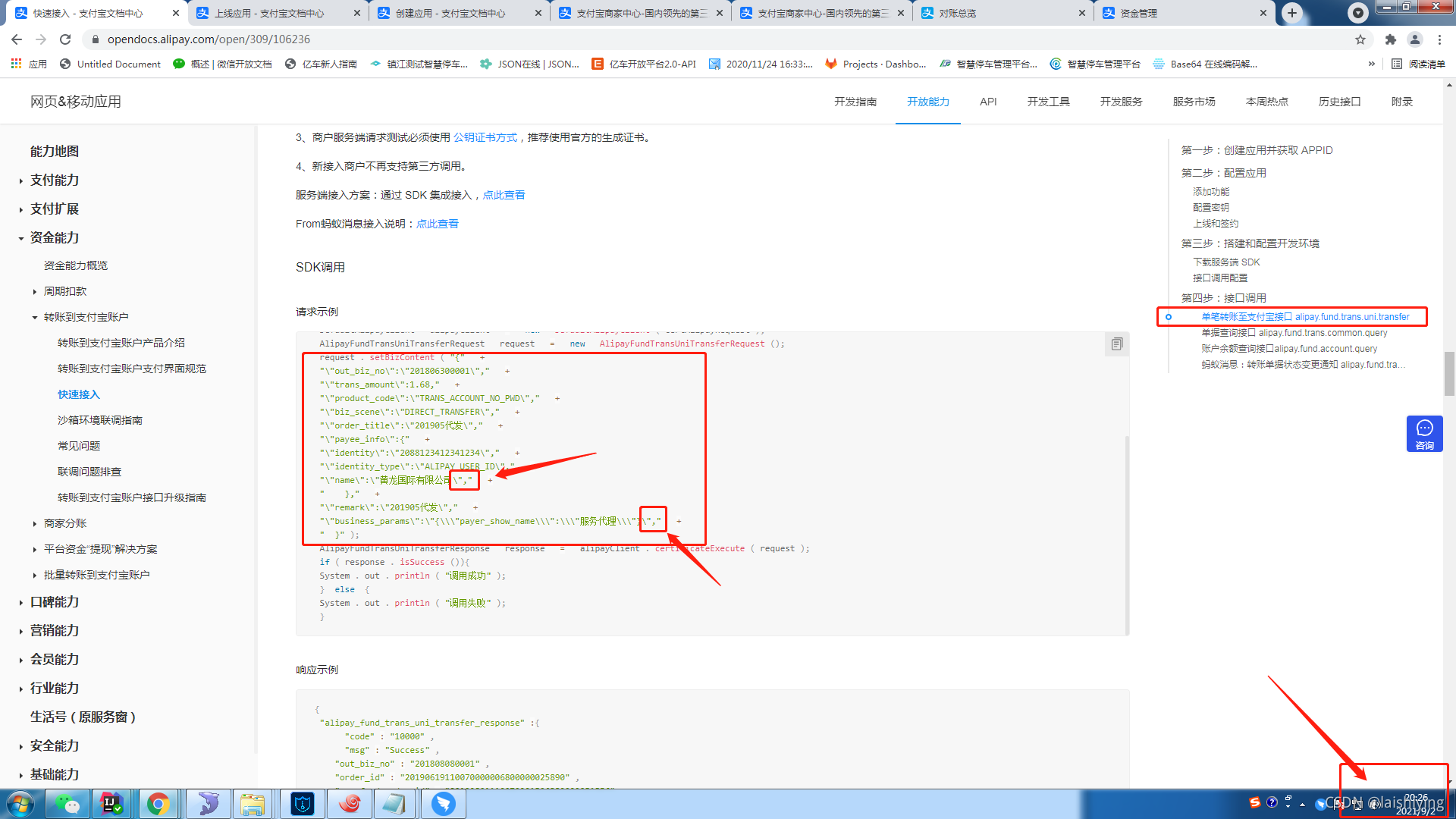Open the 开发工具 nav tab
Screen dimensions: 1456x819
tap(1048, 102)
